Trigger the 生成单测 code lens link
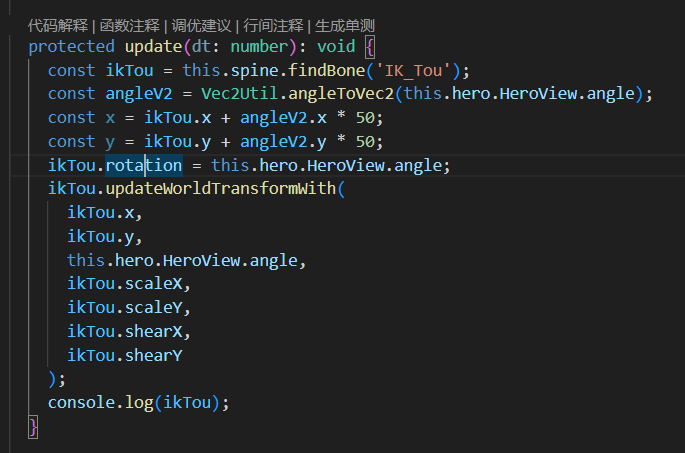Image resolution: width=685 pixels, height=453 pixels. pyautogui.click(x=346, y=25)
